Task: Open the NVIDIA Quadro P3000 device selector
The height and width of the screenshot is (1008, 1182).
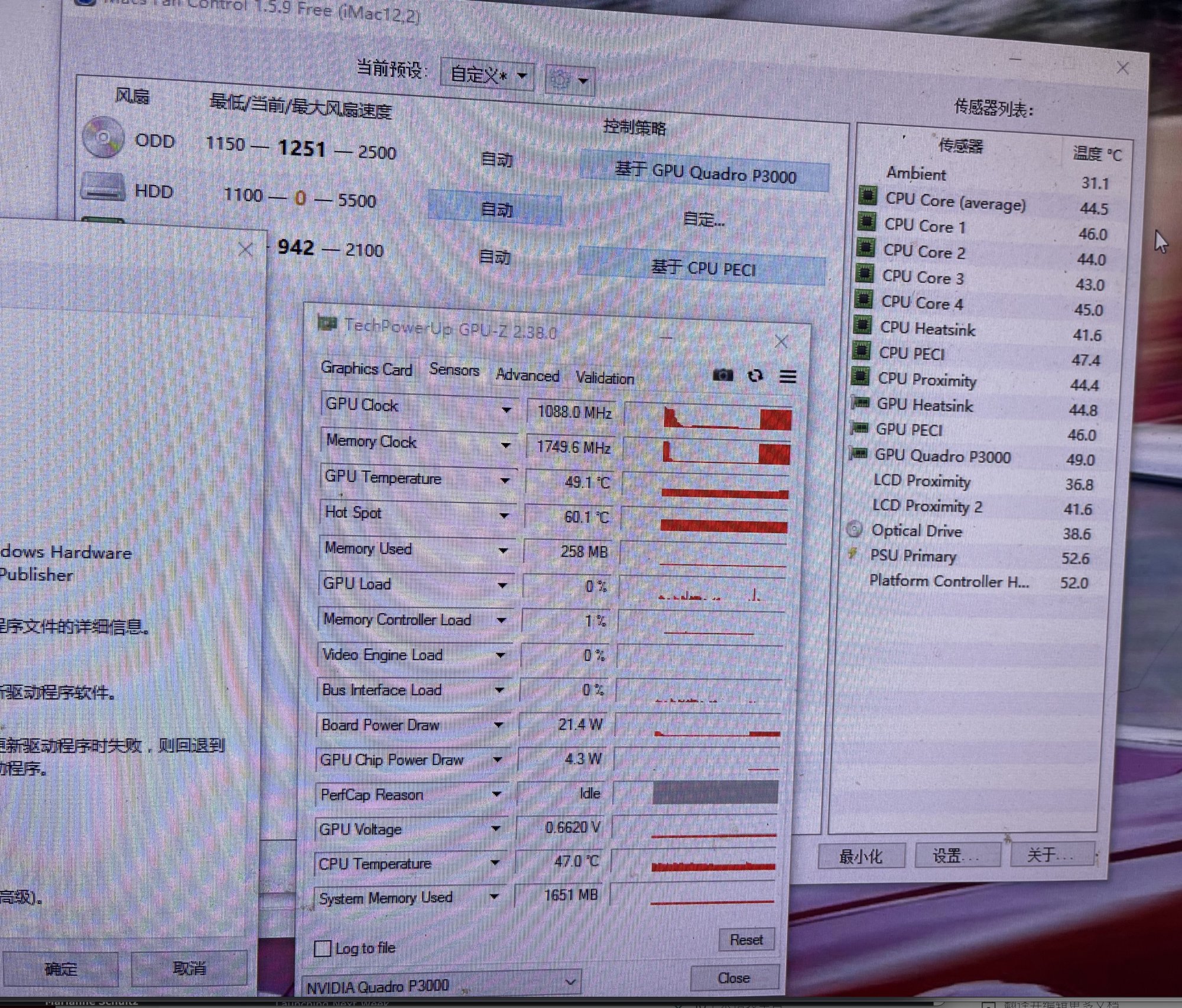Action: click(440, 985)
